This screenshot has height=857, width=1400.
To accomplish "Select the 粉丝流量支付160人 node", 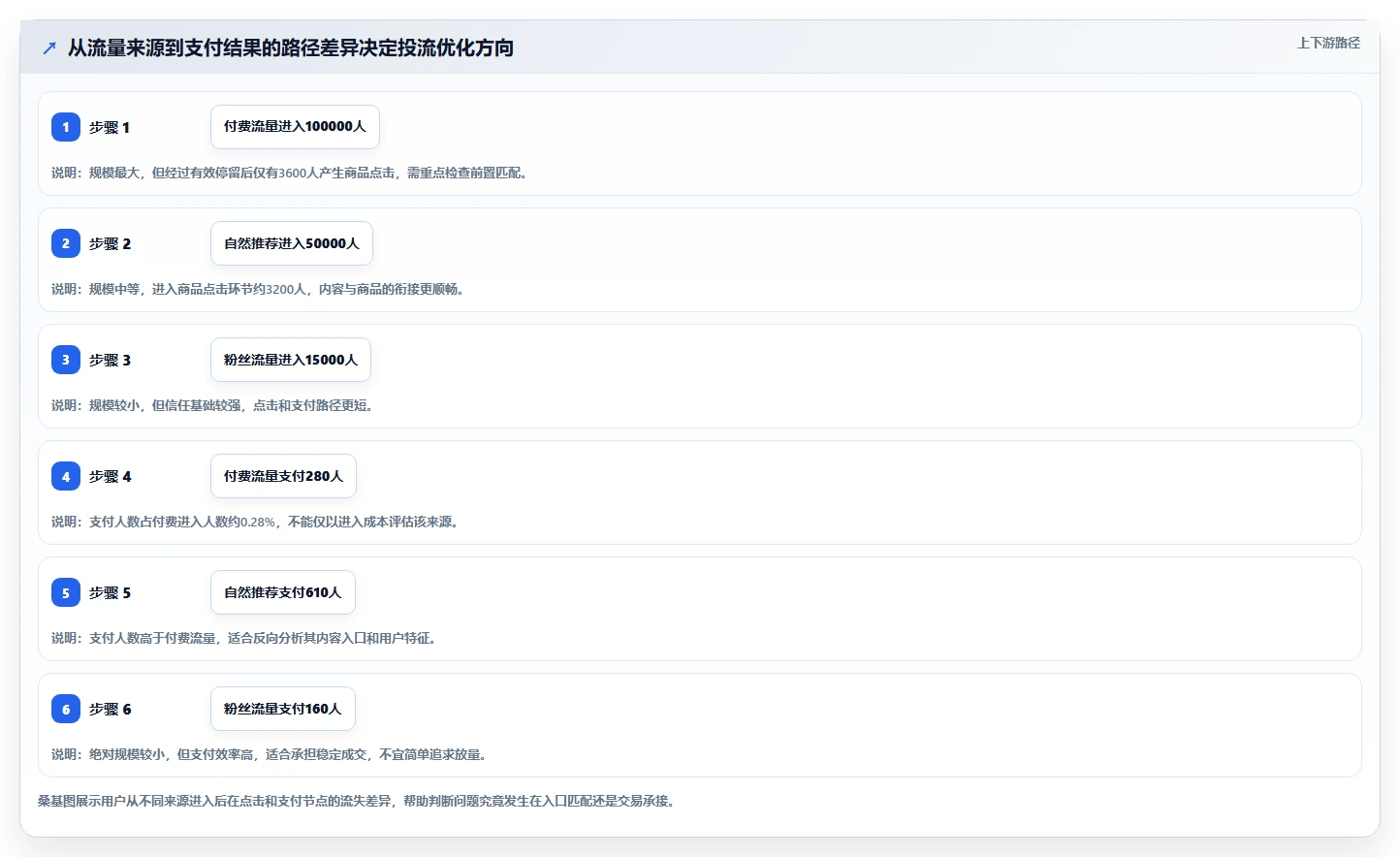I will pyautogui.click(x=283, y=709).
